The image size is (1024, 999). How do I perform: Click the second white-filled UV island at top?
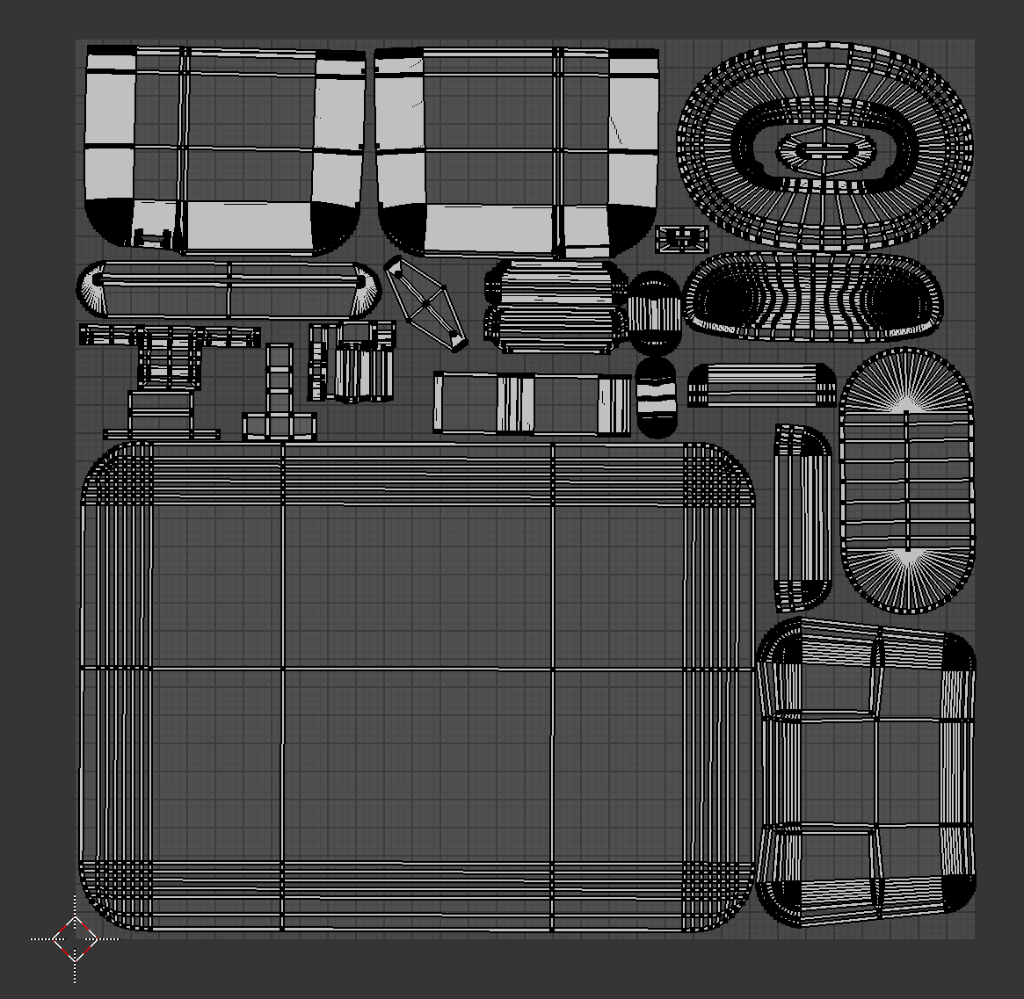[x=516, y=150]
